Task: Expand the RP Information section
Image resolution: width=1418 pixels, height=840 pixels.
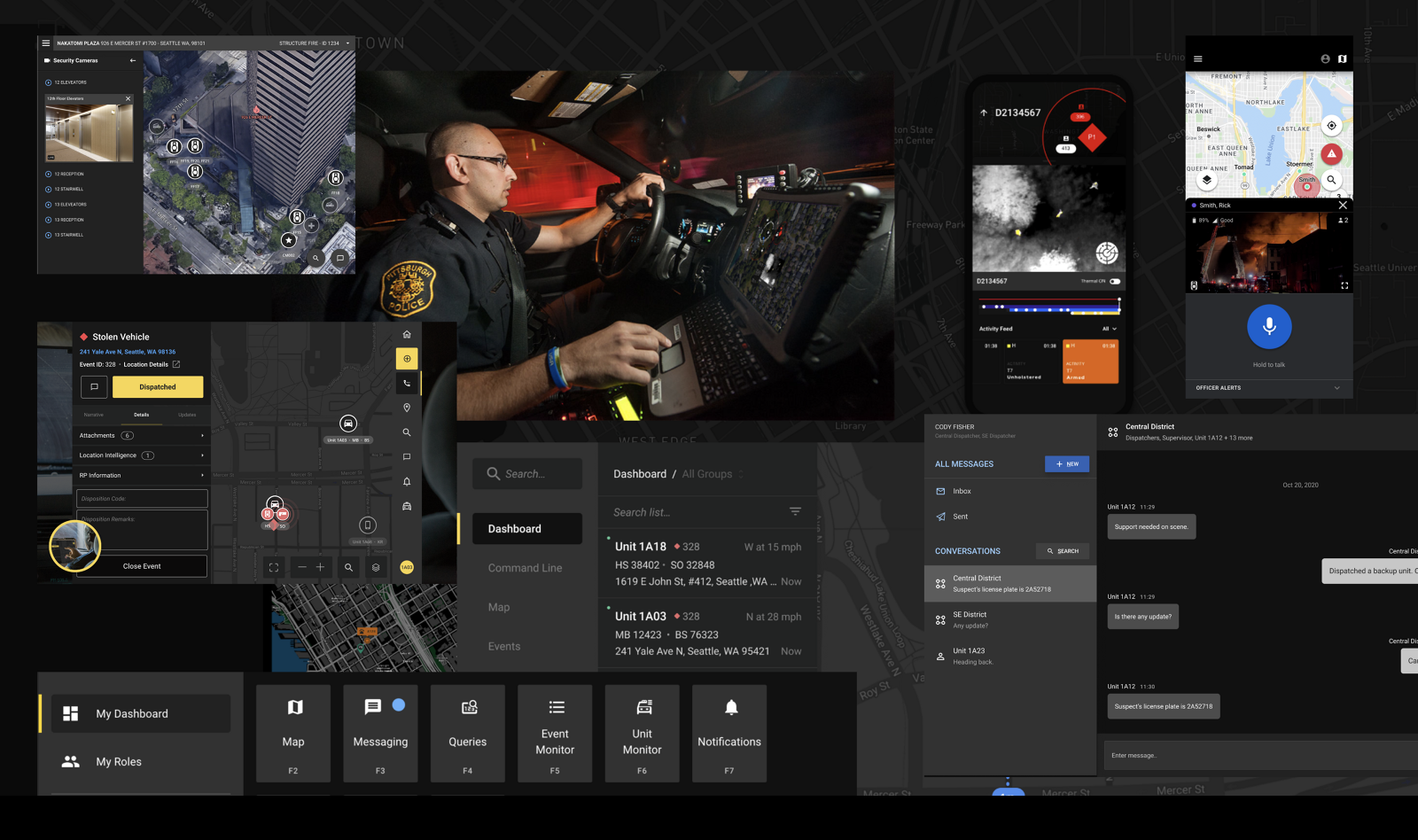Action: (x=142, y=475)
